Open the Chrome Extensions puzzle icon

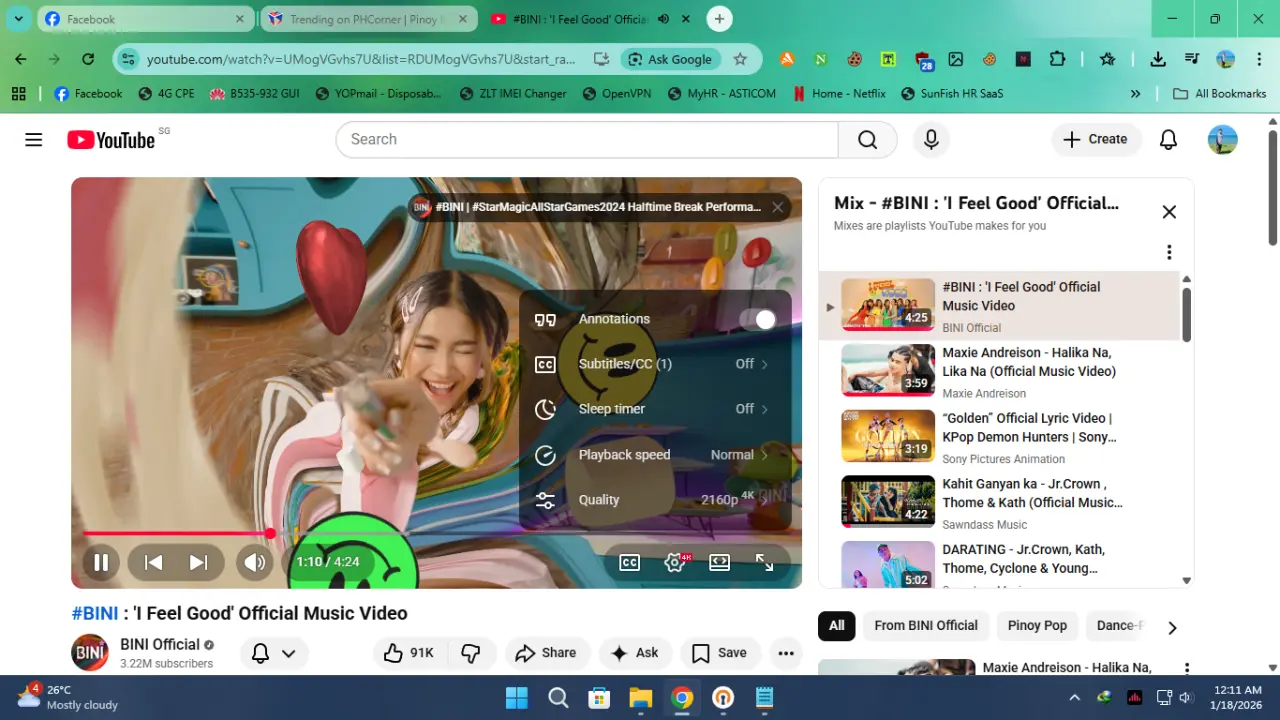[1057, 59]
